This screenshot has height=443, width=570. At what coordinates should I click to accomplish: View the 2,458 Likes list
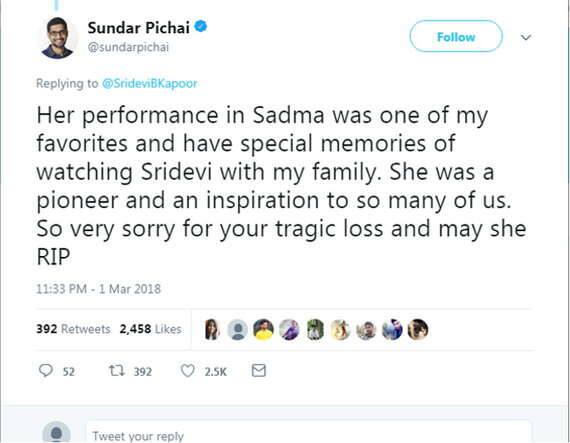click(x=150, y=329)
